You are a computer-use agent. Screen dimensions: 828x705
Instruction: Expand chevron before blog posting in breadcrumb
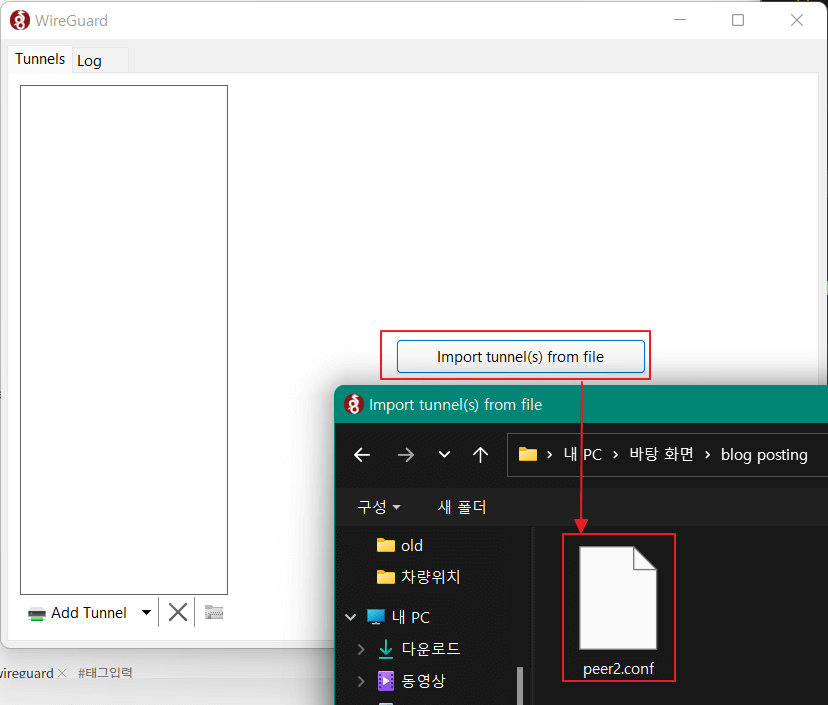[708, 455]
